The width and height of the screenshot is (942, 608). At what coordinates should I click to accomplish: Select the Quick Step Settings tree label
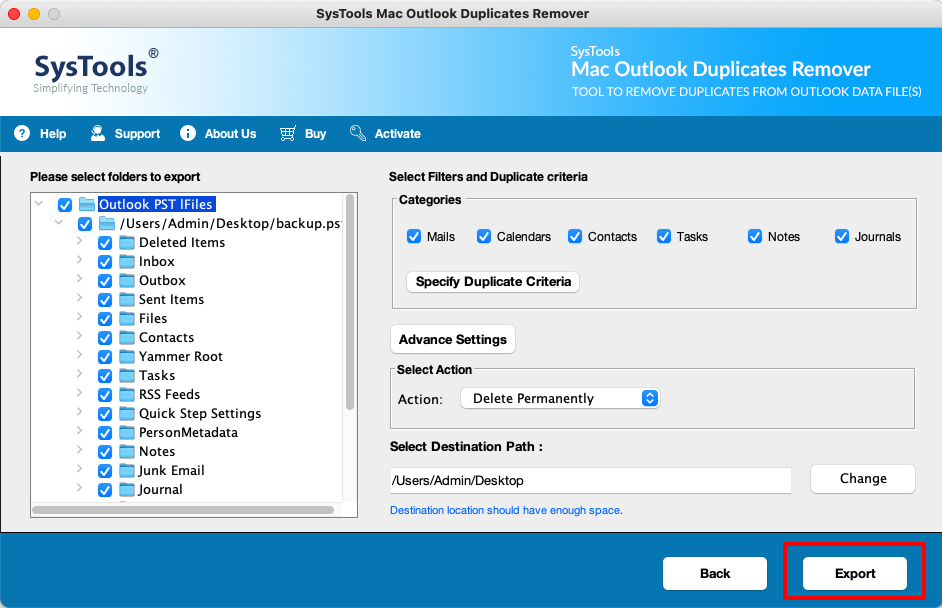pos(200,414)
